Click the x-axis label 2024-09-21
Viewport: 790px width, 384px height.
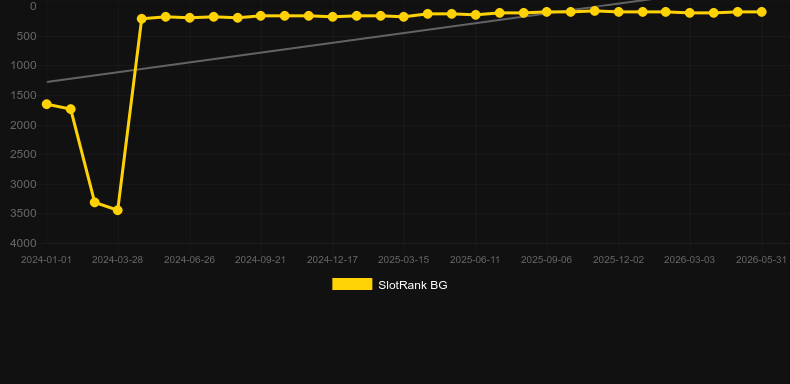260,260
